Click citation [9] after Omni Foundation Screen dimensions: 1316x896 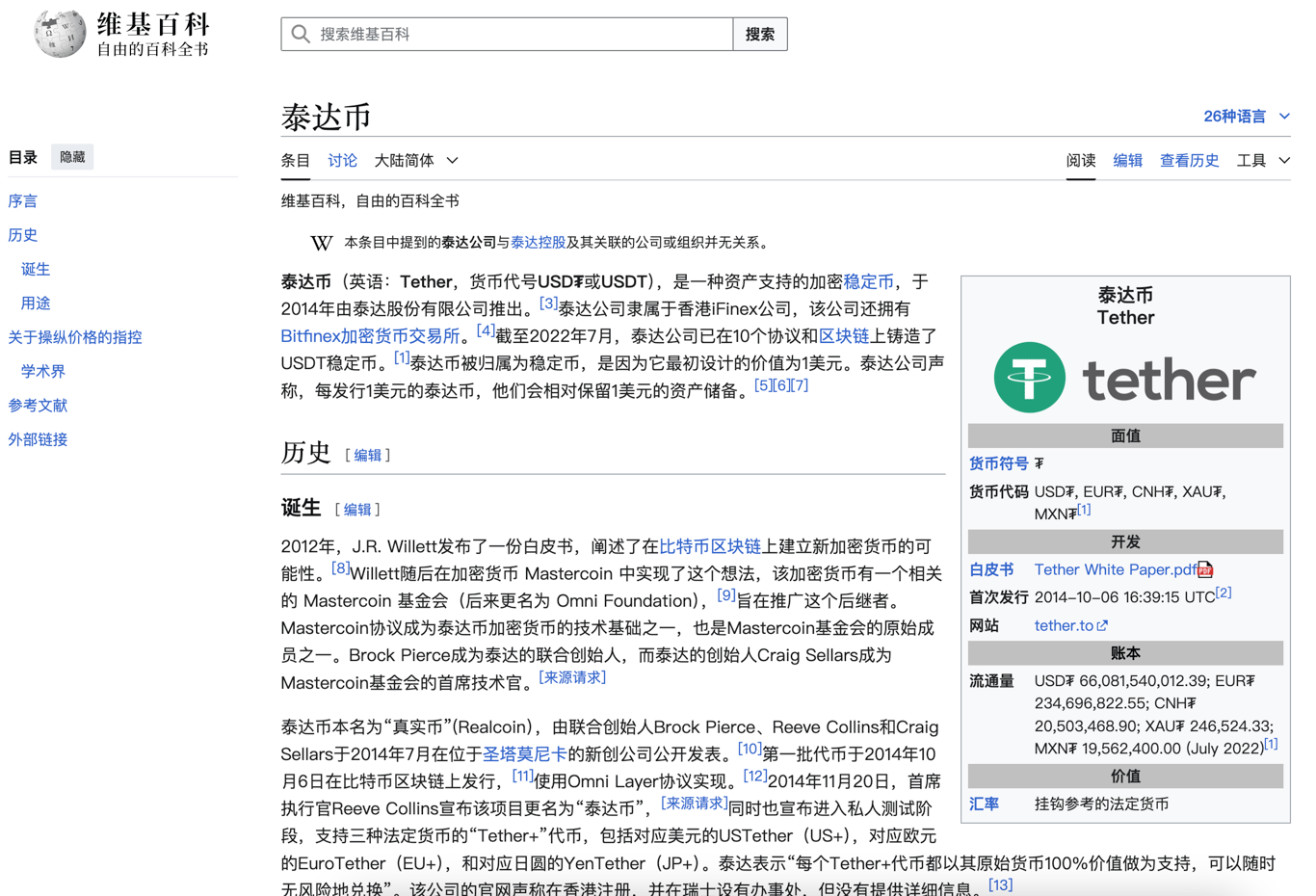pyautogui.click(x=726, y=595)
